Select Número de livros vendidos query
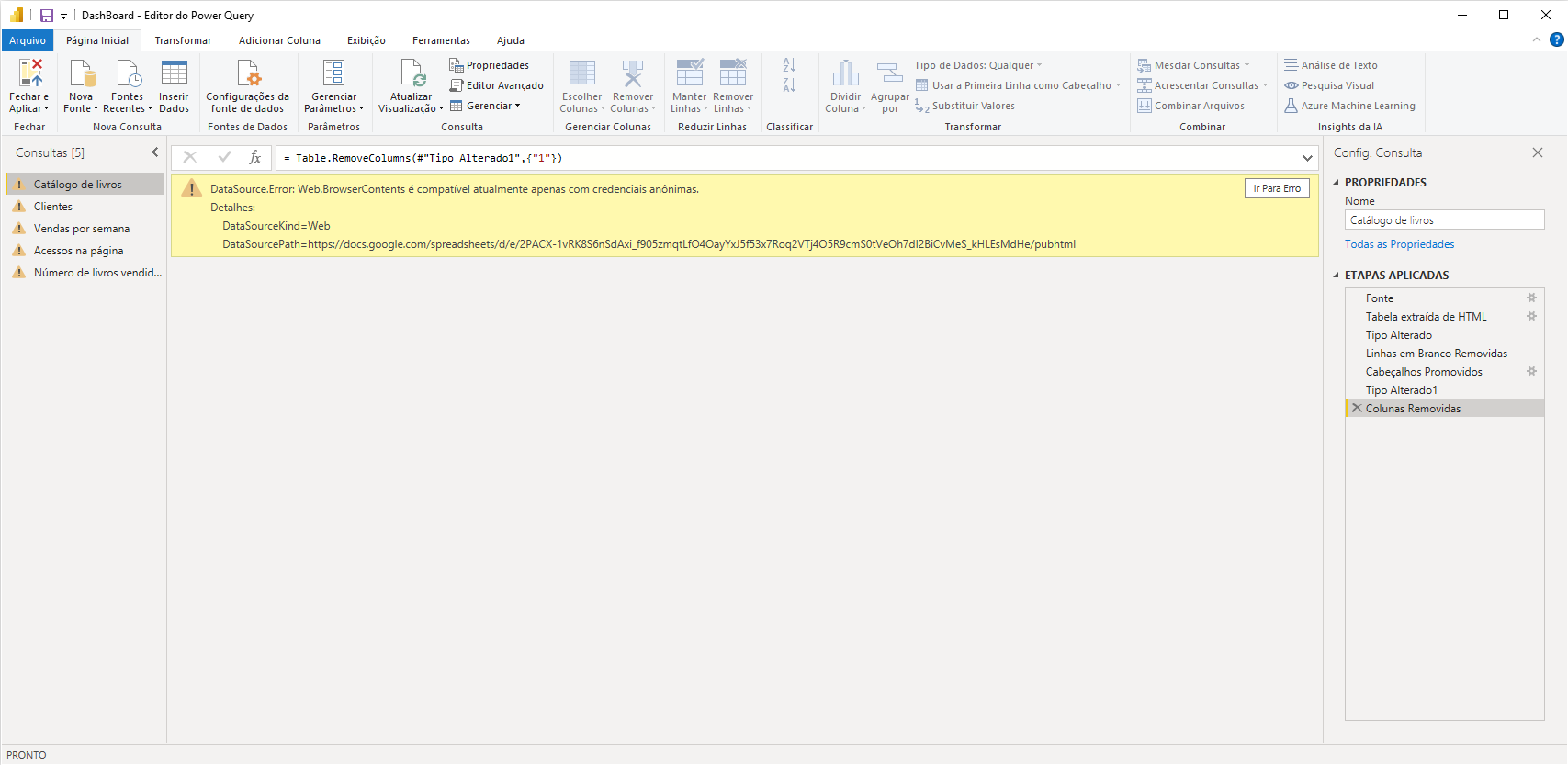The height and width of the screenshot is (765, 1568). pyautogui.click(x=85, y=273)
